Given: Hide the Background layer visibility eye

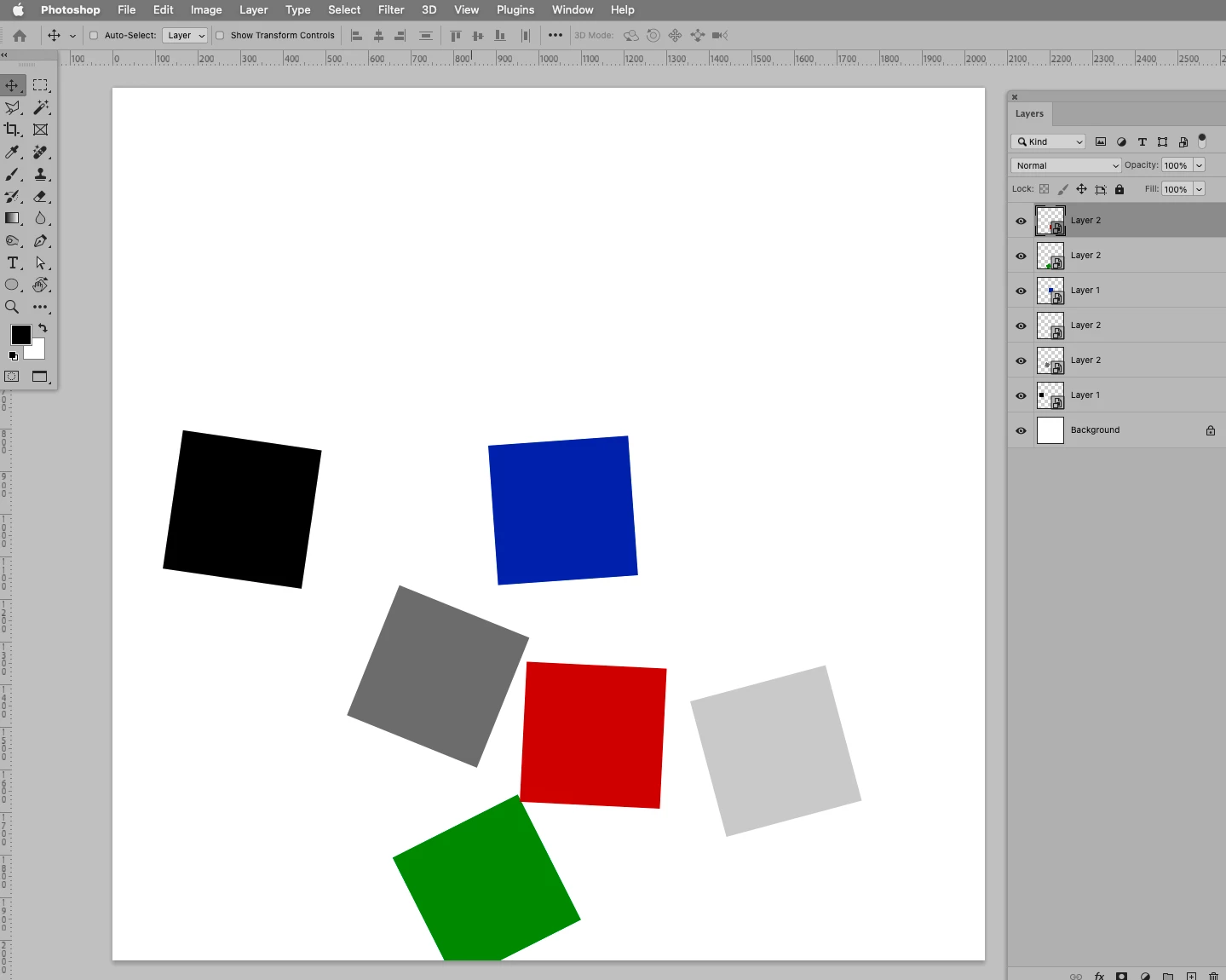Looking at the screenshot, I should pyautogui.click(x=1021, y=430).
